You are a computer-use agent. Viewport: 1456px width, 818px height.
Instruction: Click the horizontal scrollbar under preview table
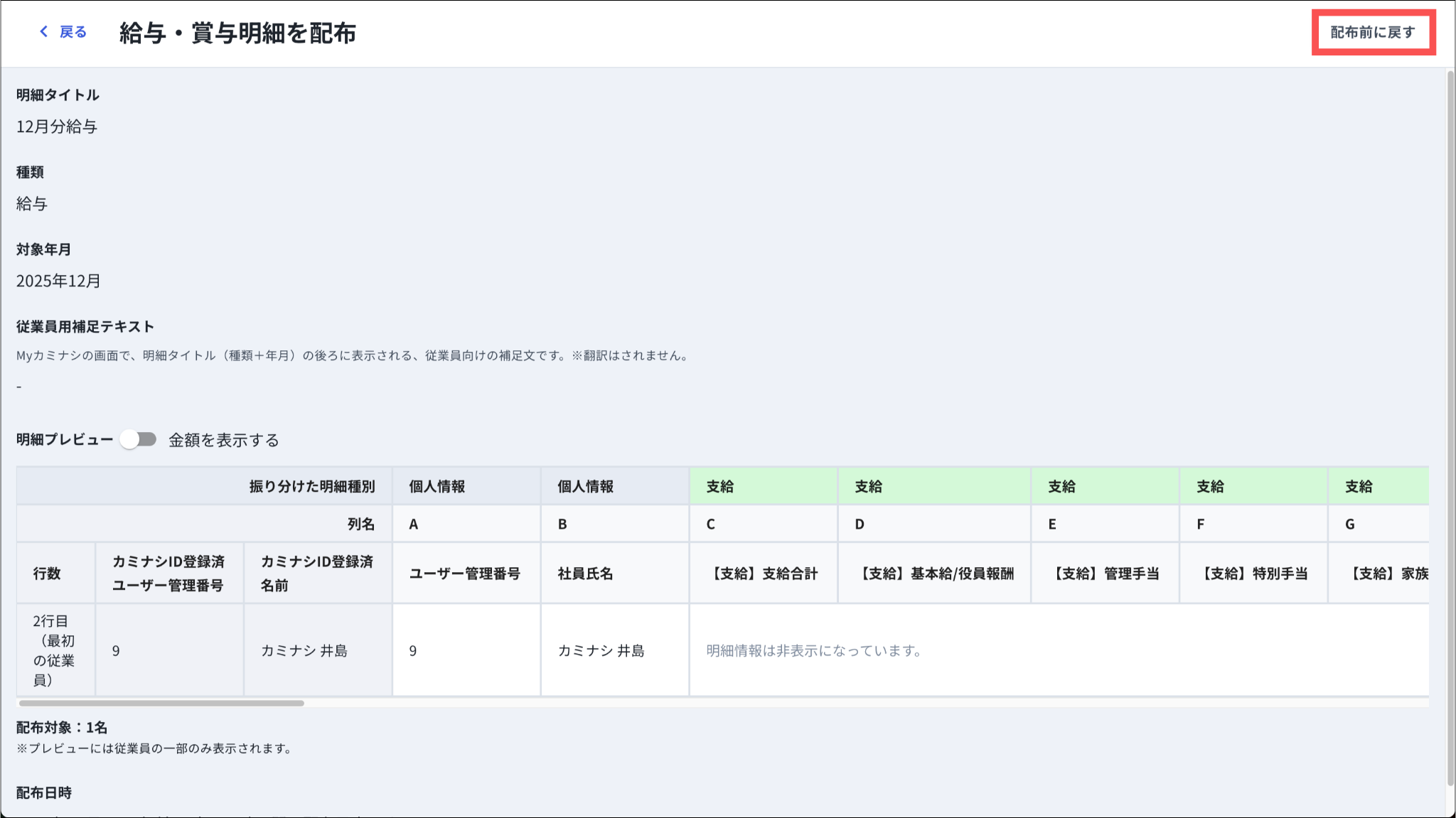(x=162, y=703)
